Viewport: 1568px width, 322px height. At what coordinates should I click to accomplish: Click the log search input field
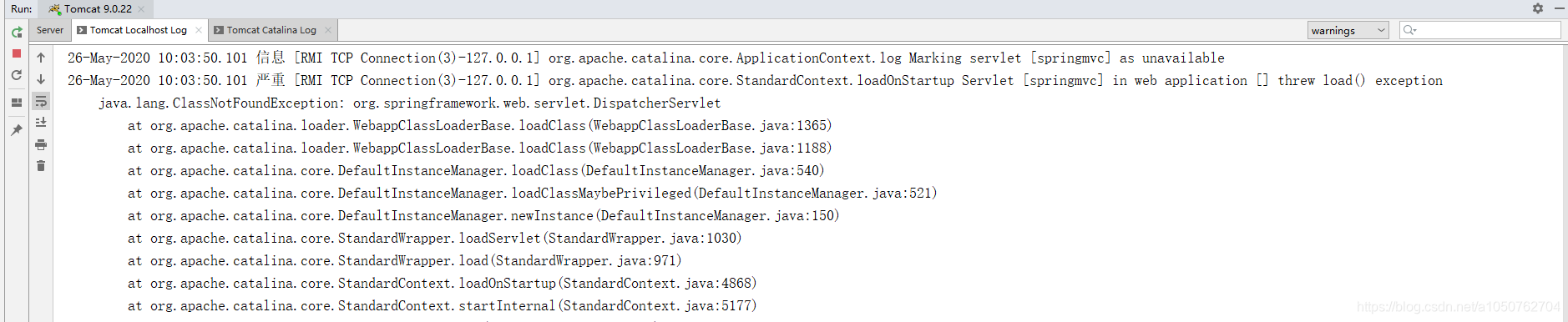(x=1480, y=30)
